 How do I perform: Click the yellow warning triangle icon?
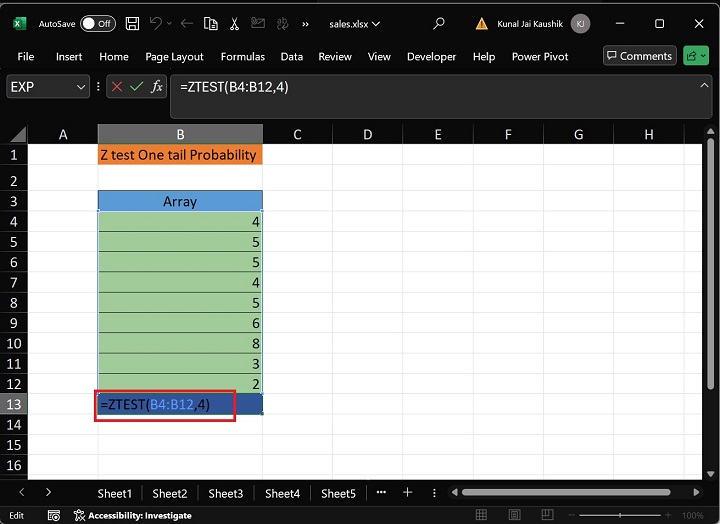tap(482, 23)
